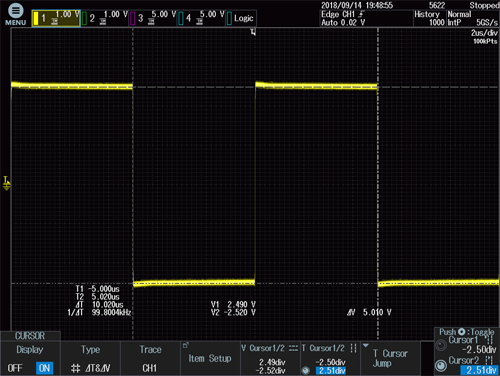Open the Logic channel indicator
This screenshot has width=500, height=376.
coord(240,18)
